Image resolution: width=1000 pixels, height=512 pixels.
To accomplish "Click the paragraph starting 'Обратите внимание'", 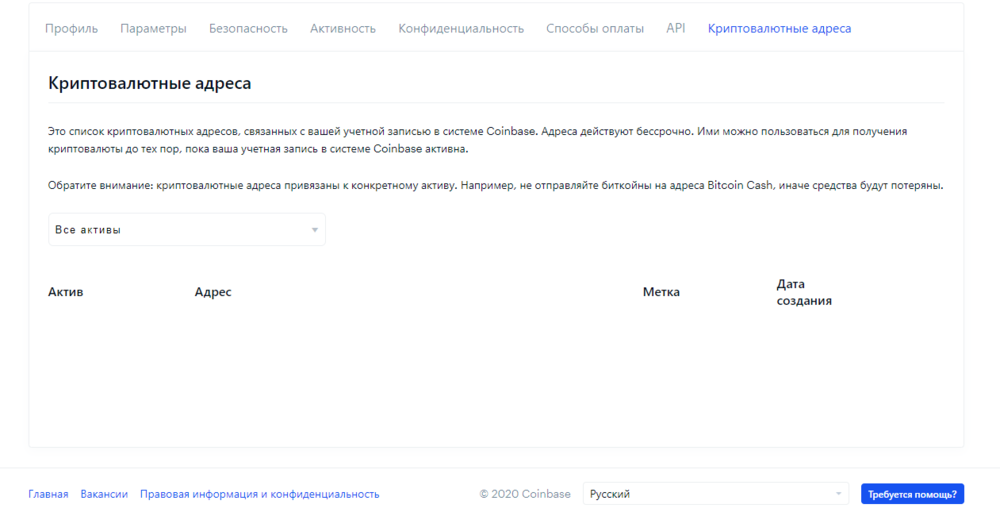I will [496, 186].
